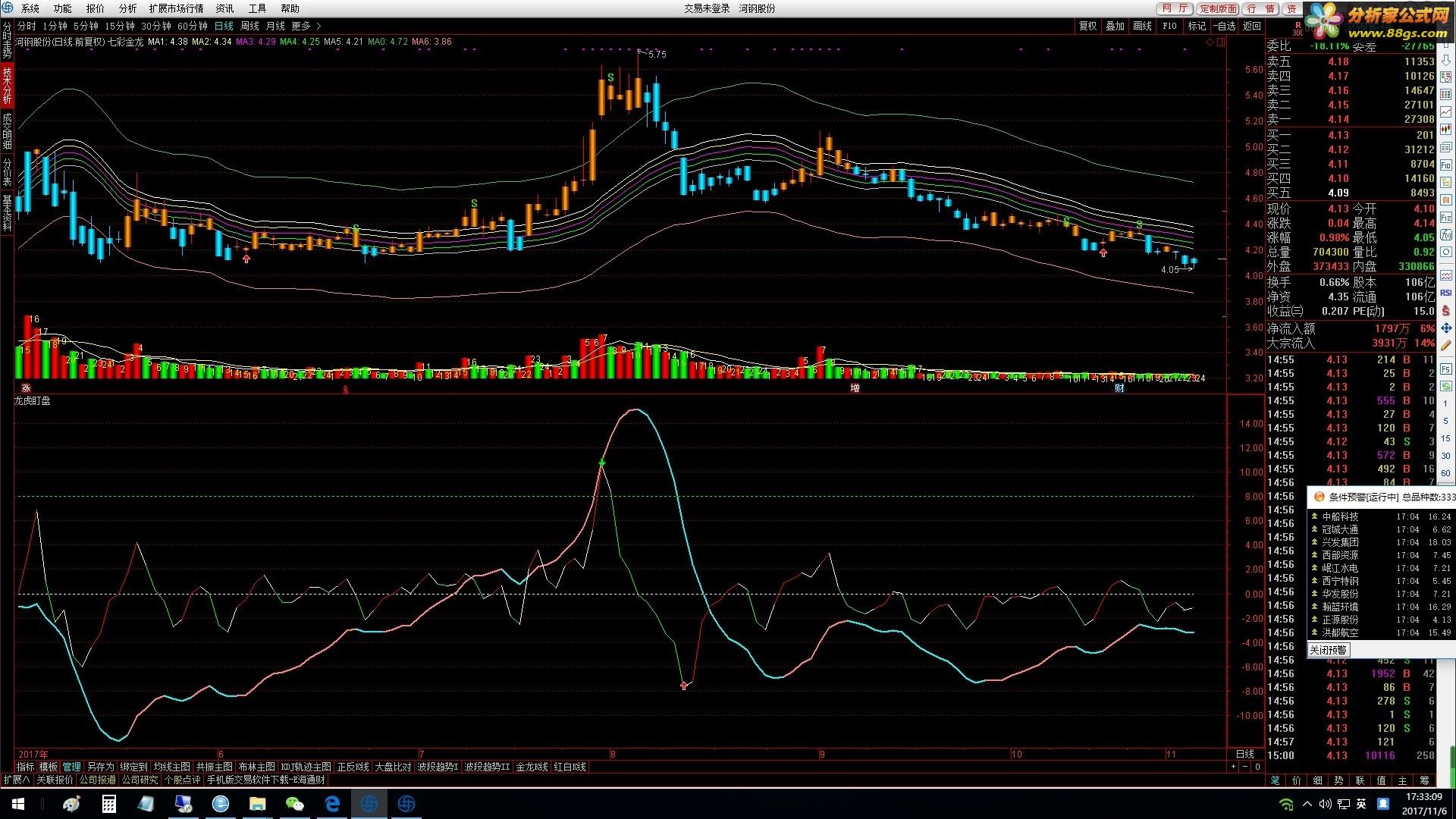Open the 公司报道 tab

pos(97,780)
